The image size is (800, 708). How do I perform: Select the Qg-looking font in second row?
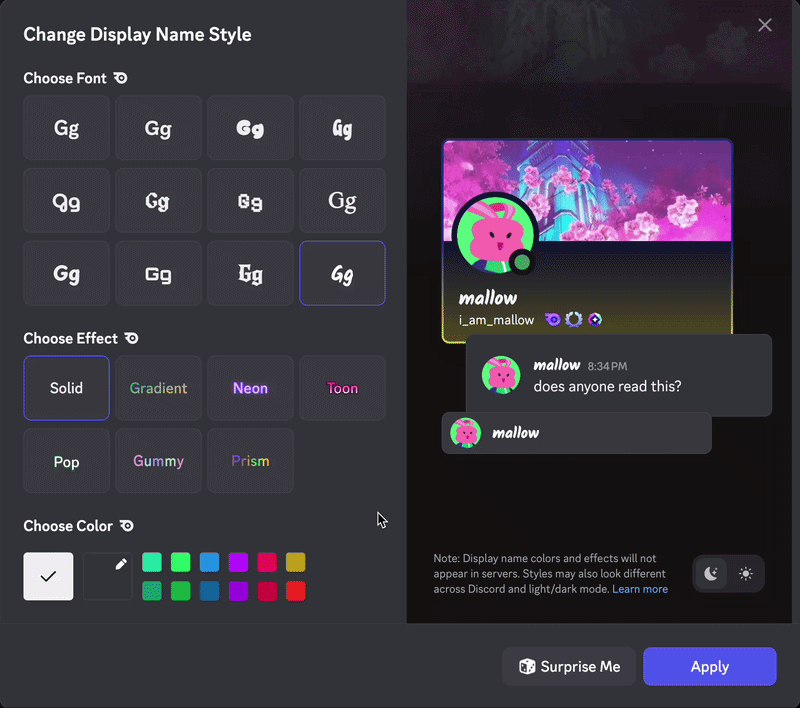(66, 201)
